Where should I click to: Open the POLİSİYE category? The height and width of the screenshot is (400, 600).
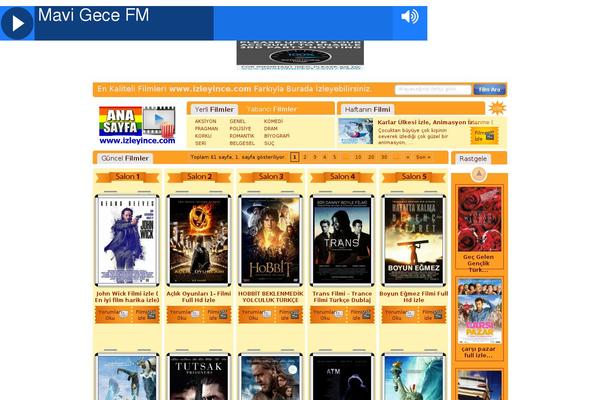point(240,129)
